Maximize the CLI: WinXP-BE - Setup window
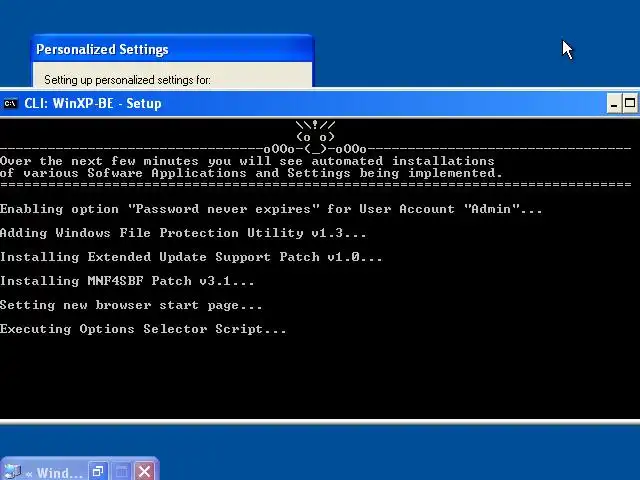Image resolution: width=640 pixels, height=480 pixels. click(x=630, y=103)
